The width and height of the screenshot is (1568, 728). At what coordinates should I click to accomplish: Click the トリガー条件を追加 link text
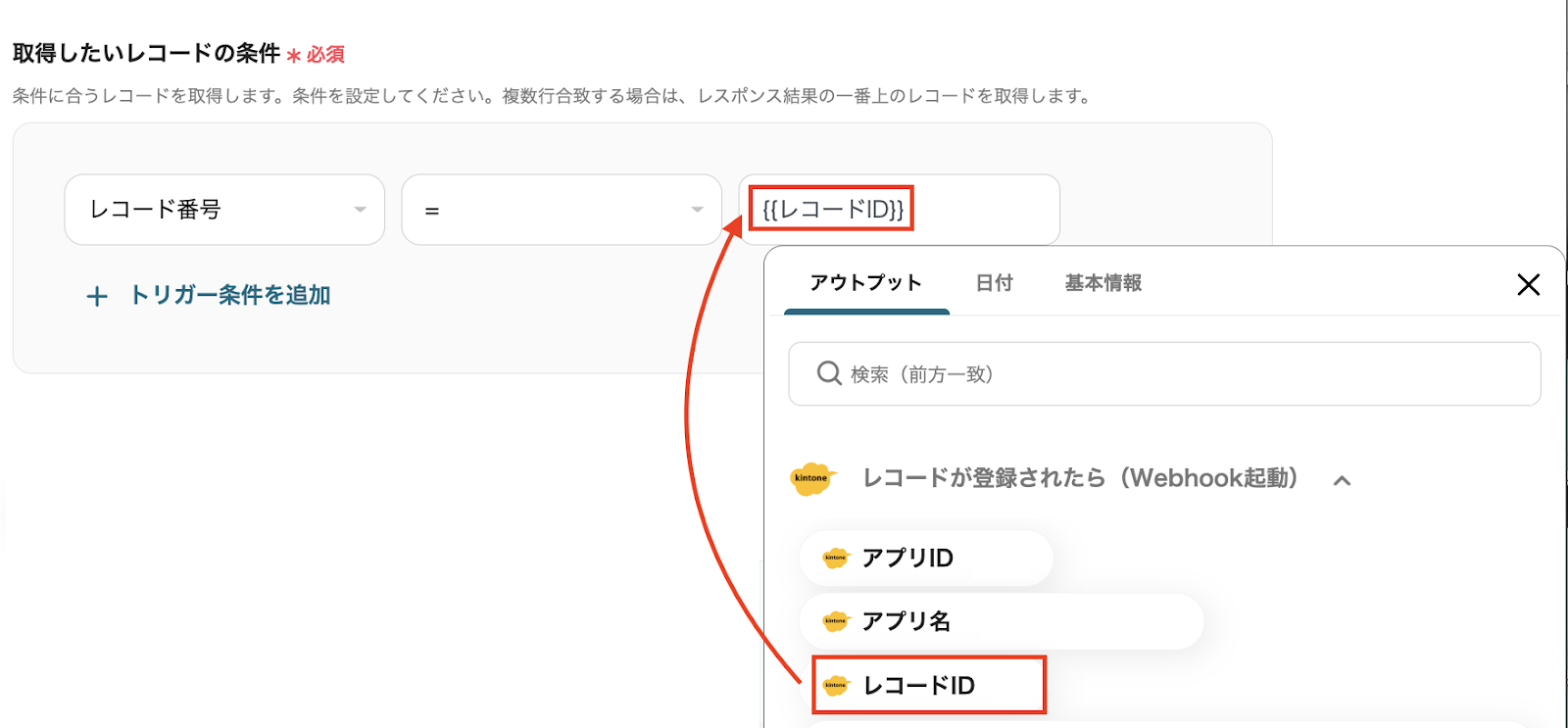point(230,295)
